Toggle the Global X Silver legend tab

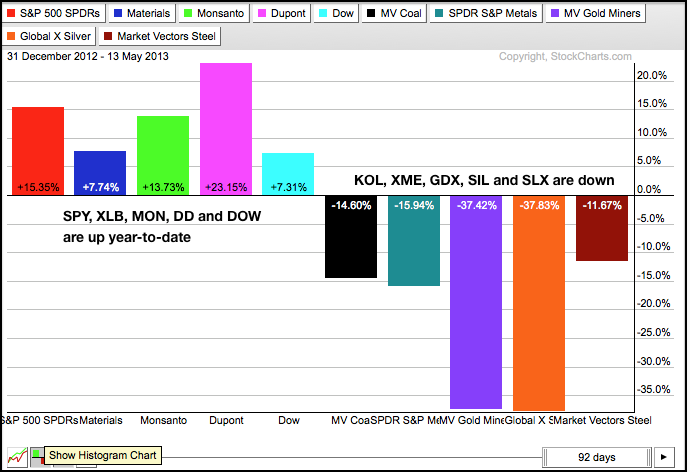coord(49,36)
